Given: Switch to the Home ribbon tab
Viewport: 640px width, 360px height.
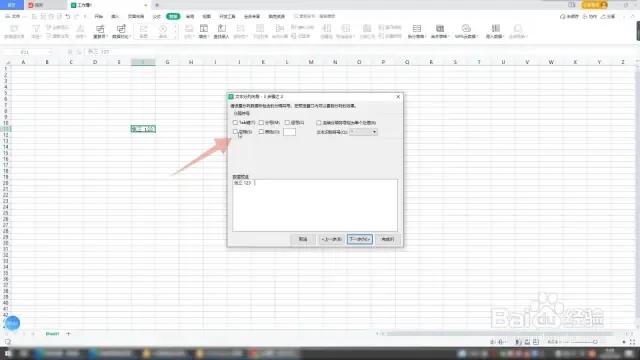Looking at the screenshot, I should pos(98,16).
